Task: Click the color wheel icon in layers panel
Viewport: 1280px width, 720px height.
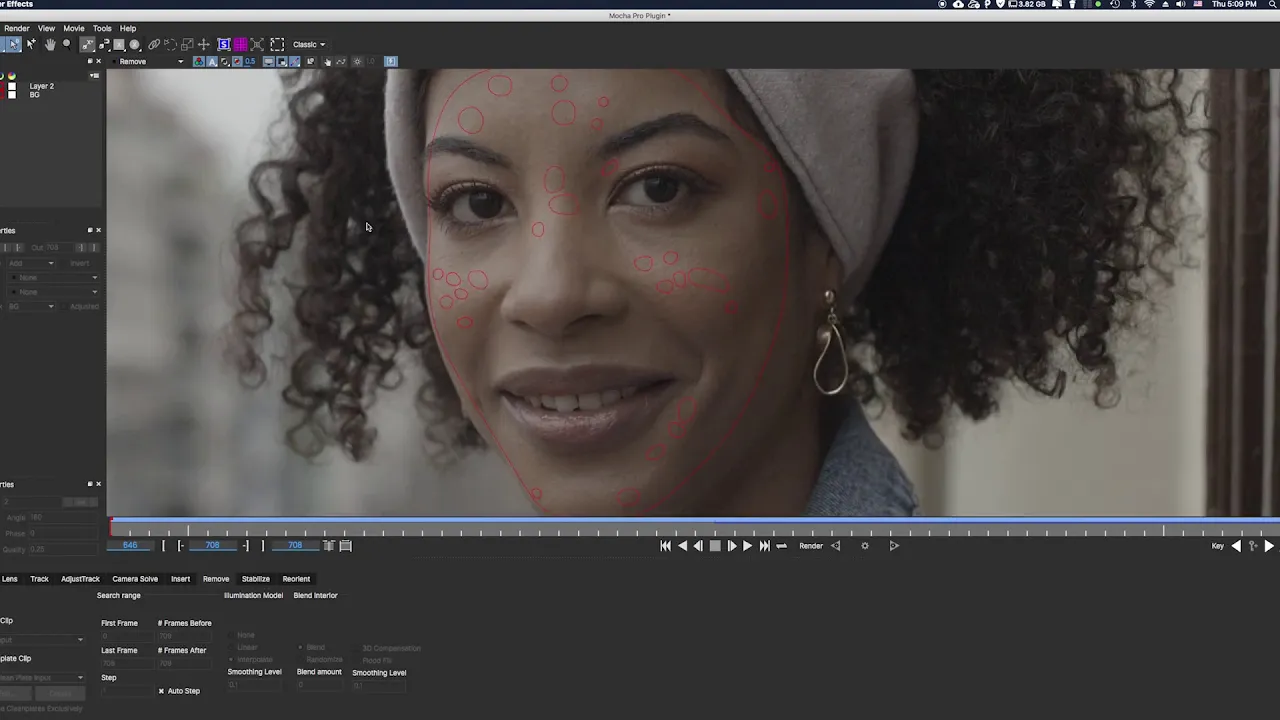Action: click(12, 76)
